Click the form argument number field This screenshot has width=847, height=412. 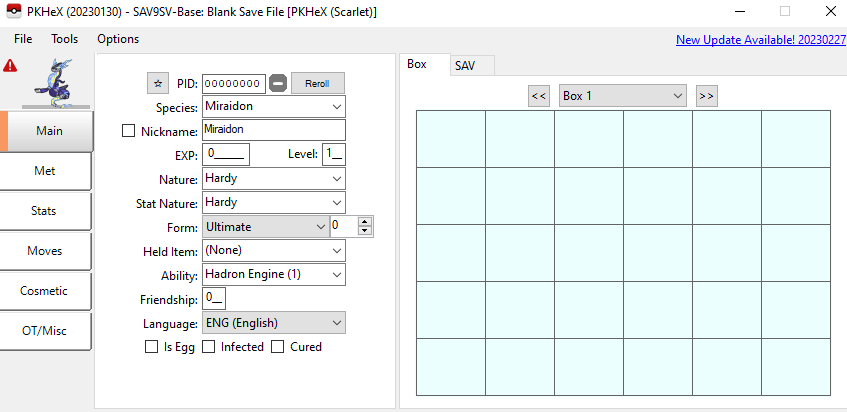coord(345,226)
